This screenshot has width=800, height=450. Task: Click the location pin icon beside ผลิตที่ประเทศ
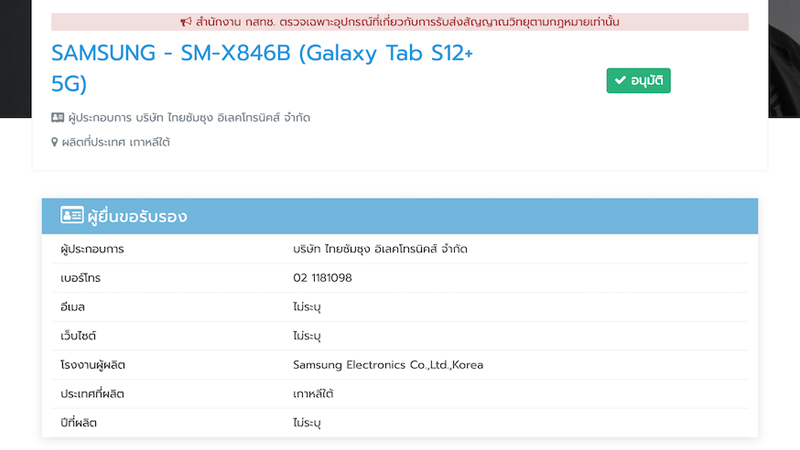click(x=55, y=142)
